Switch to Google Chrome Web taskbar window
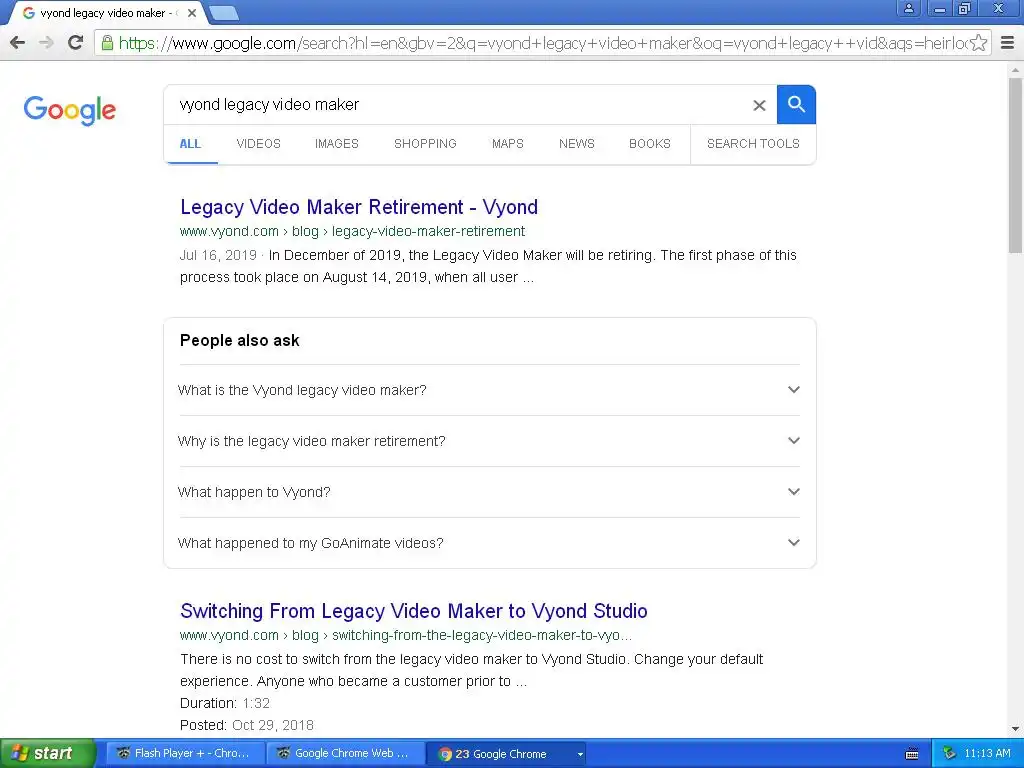The height and width of the screenshot is (768, 1024). (346, 753)
